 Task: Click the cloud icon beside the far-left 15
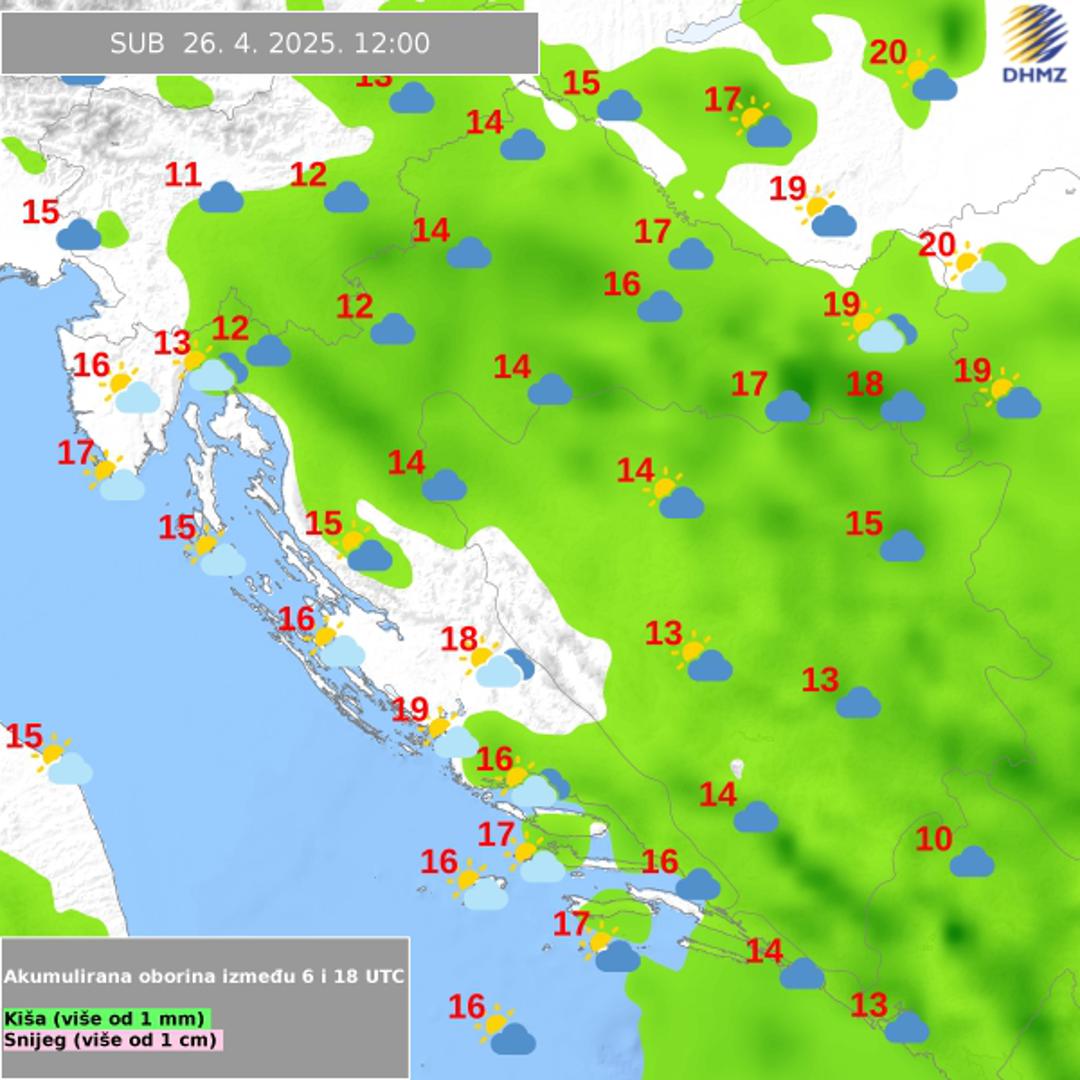[x=78, y=234]
